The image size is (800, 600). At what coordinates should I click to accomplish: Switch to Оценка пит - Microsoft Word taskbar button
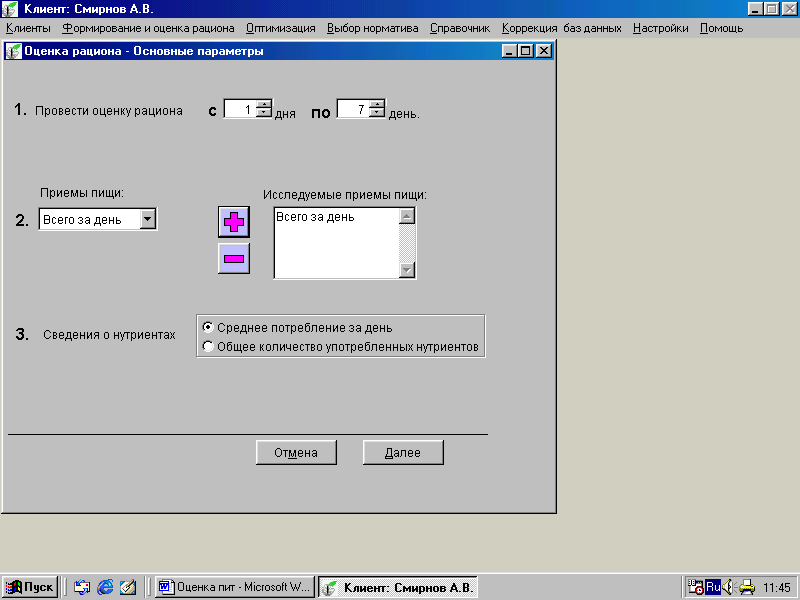click(x=235, y=587)
